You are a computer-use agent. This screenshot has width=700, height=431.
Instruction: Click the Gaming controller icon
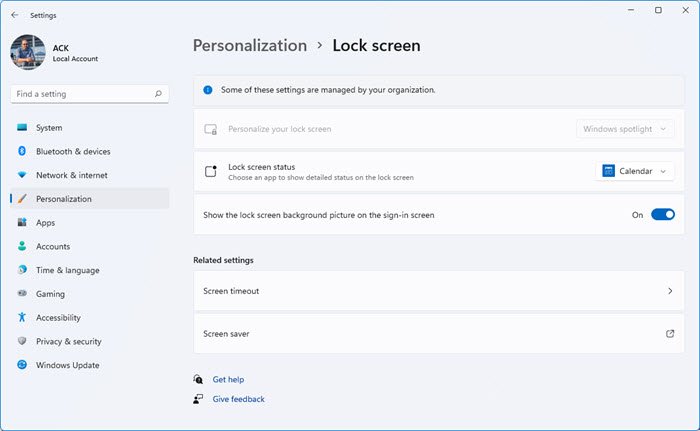22,293
